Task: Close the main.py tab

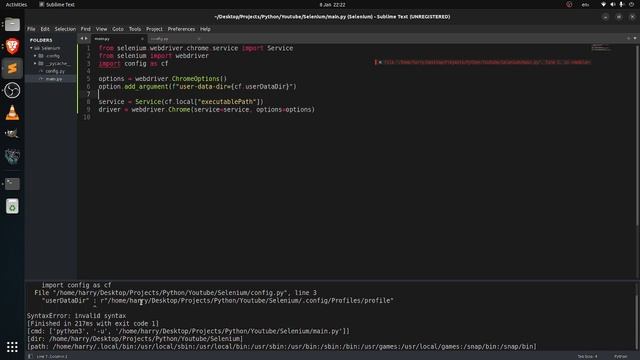Action: click(x=142, y=39)
